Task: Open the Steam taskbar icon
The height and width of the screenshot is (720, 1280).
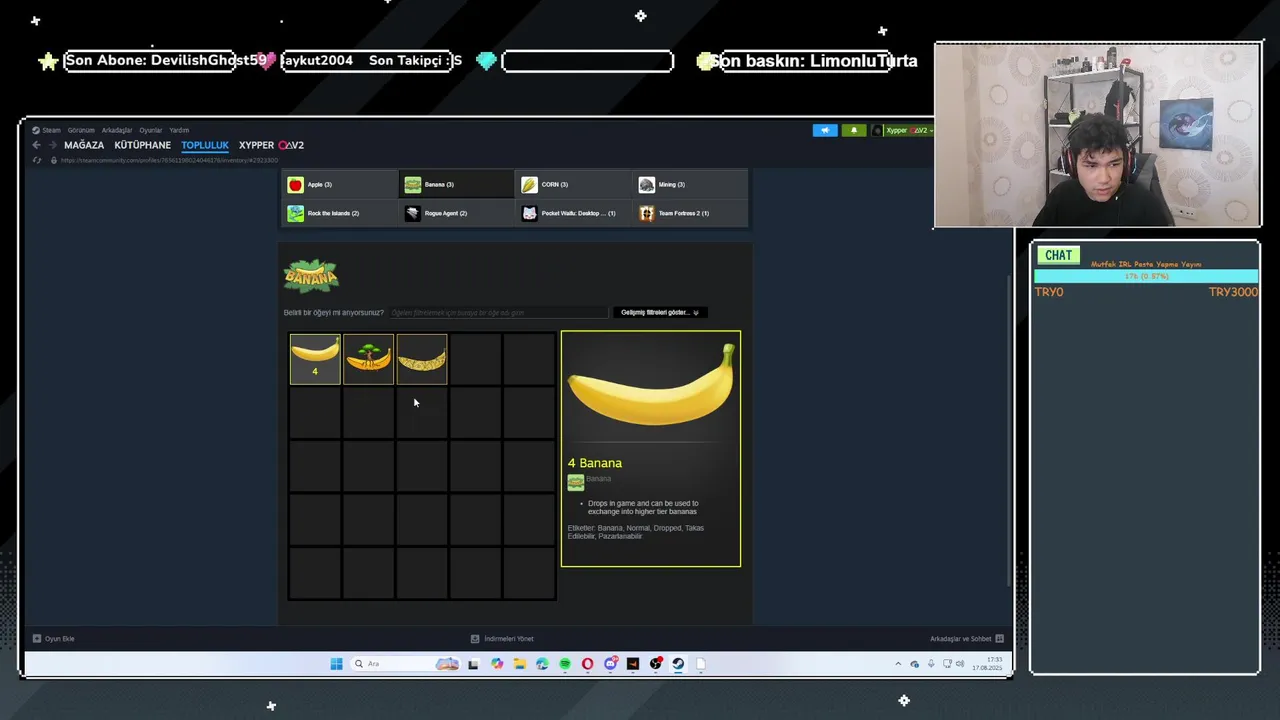Action: [678, 664]
